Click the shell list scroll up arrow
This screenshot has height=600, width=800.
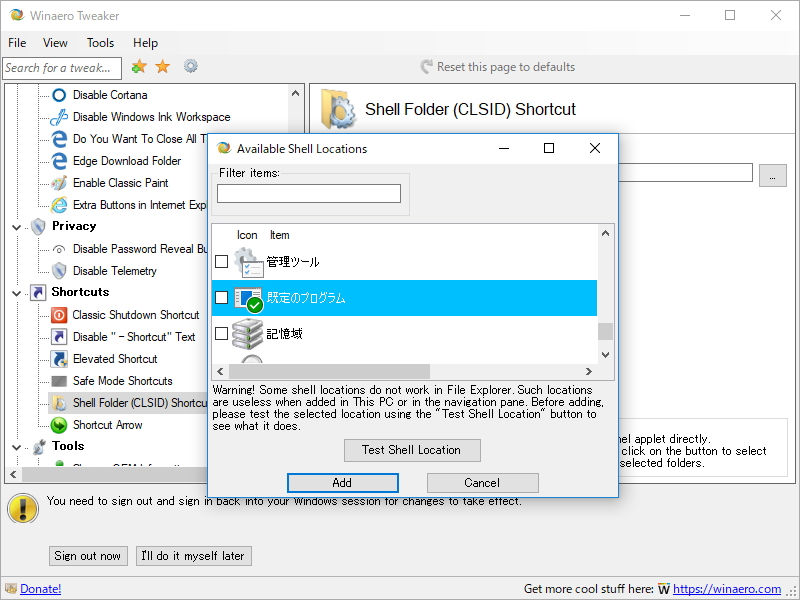[605, 233]
